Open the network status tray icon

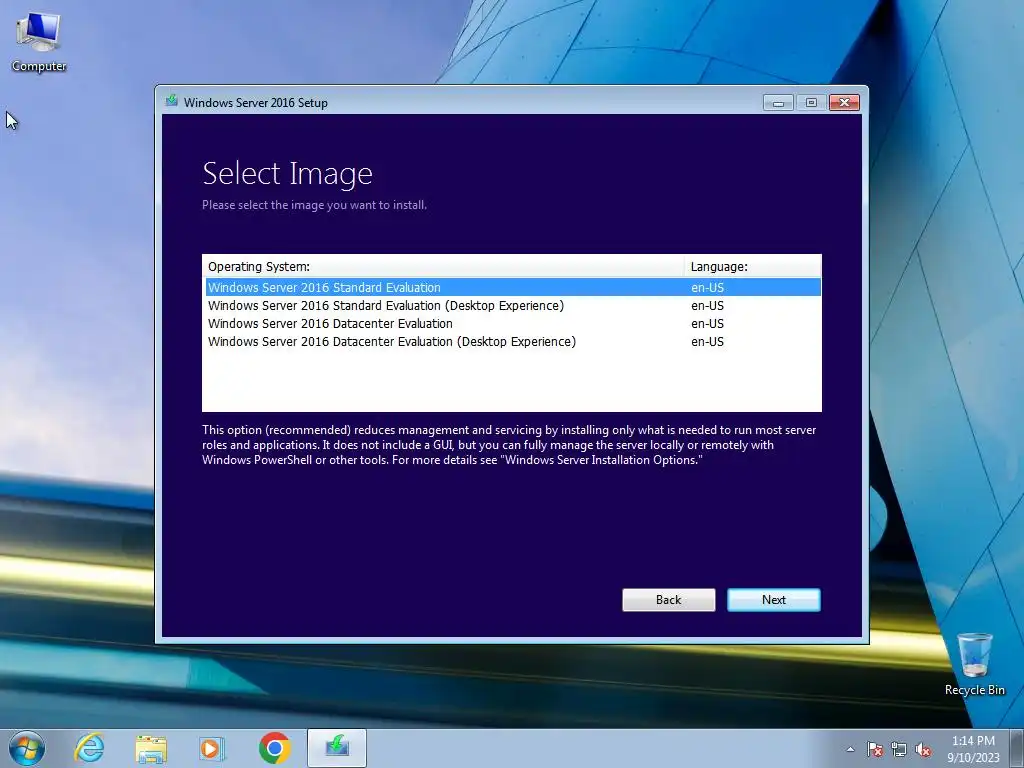(899, 750)
